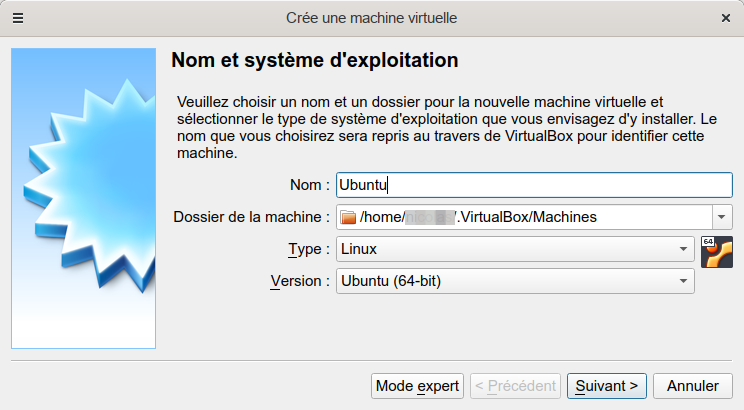
Task: Click the blue starburst wizard image
Action: (x=83, y=198)
